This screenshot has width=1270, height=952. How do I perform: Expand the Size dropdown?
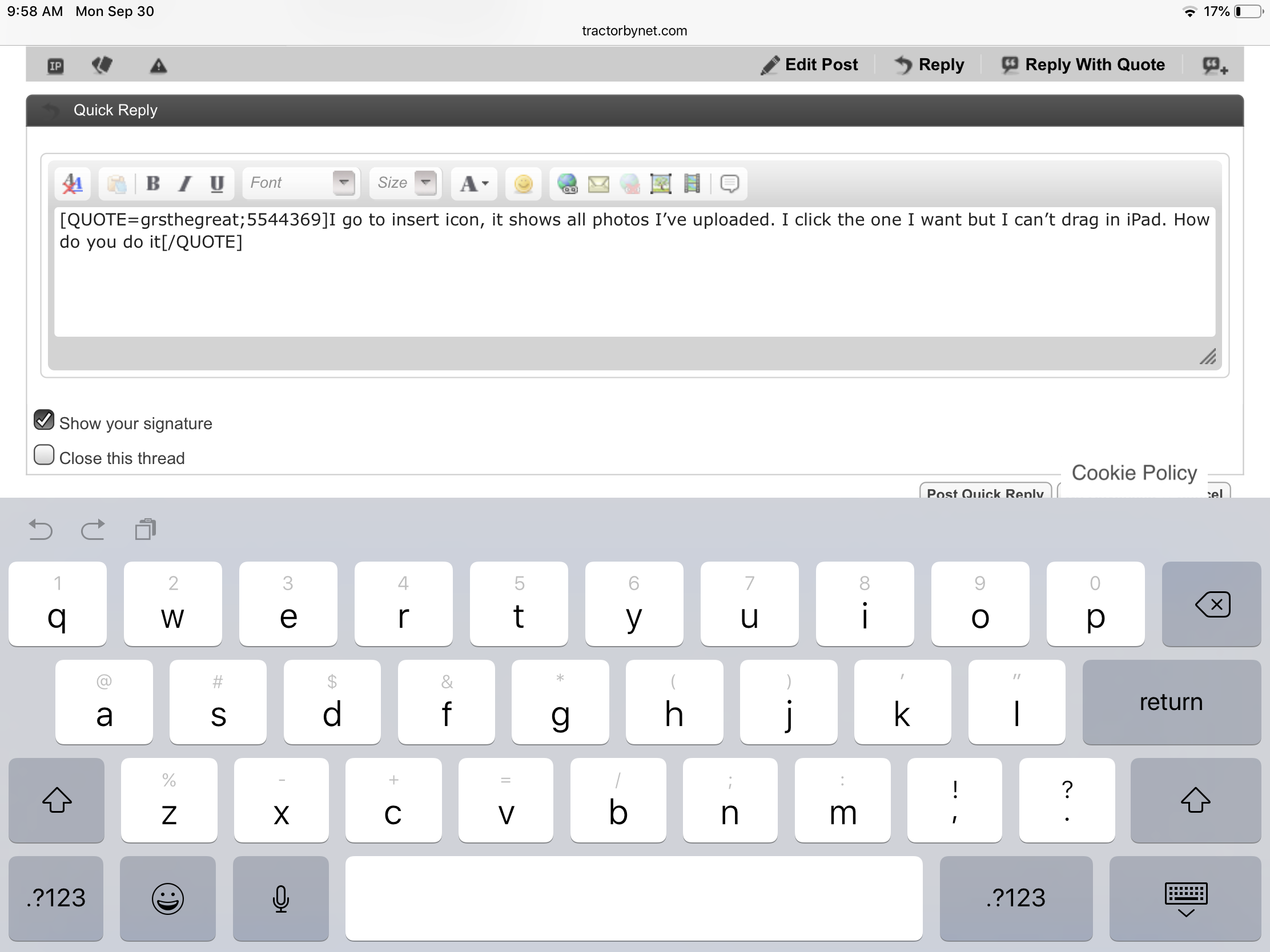[426, 183]
